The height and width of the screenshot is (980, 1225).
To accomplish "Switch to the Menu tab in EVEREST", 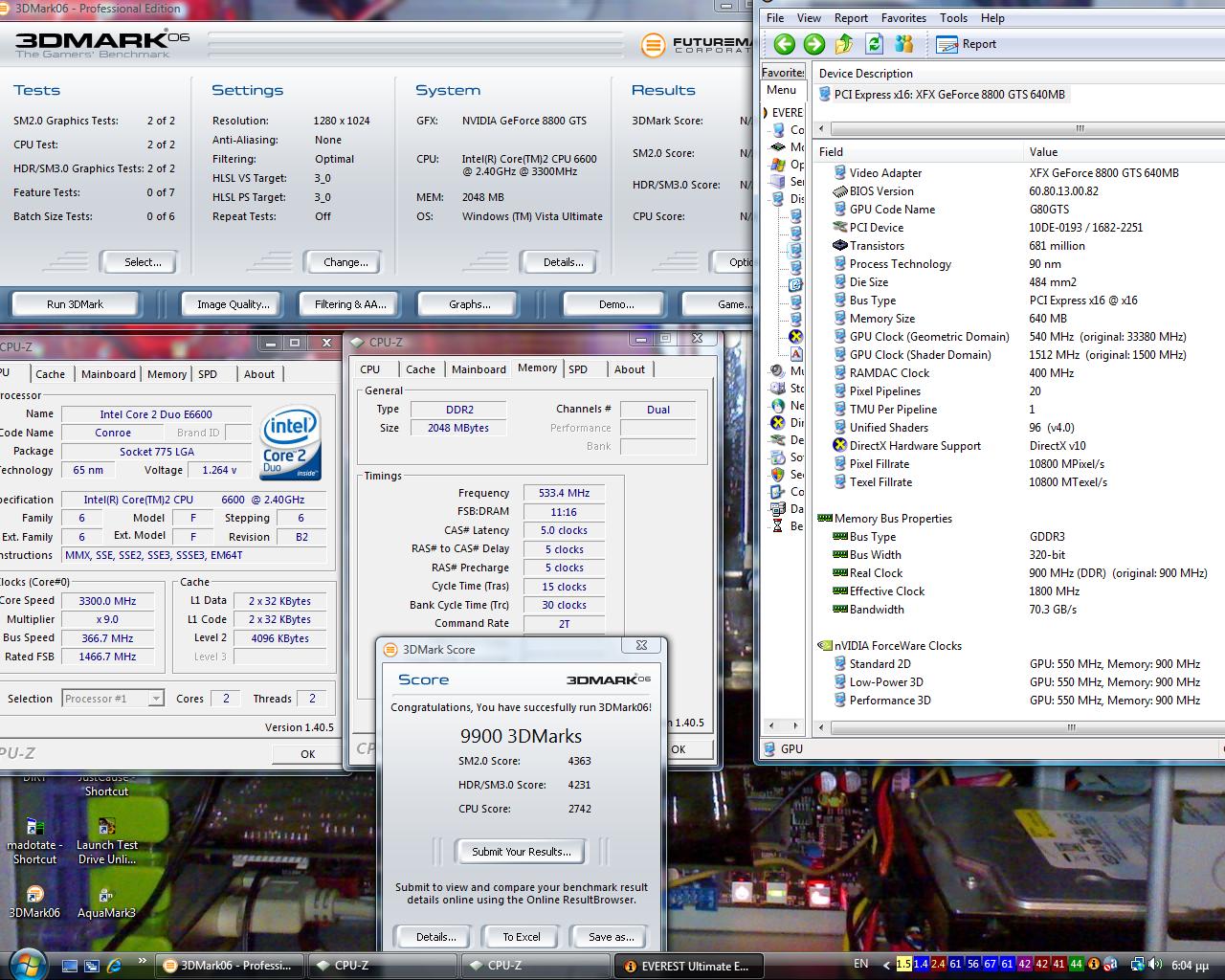I will click(x=781, y=90).
